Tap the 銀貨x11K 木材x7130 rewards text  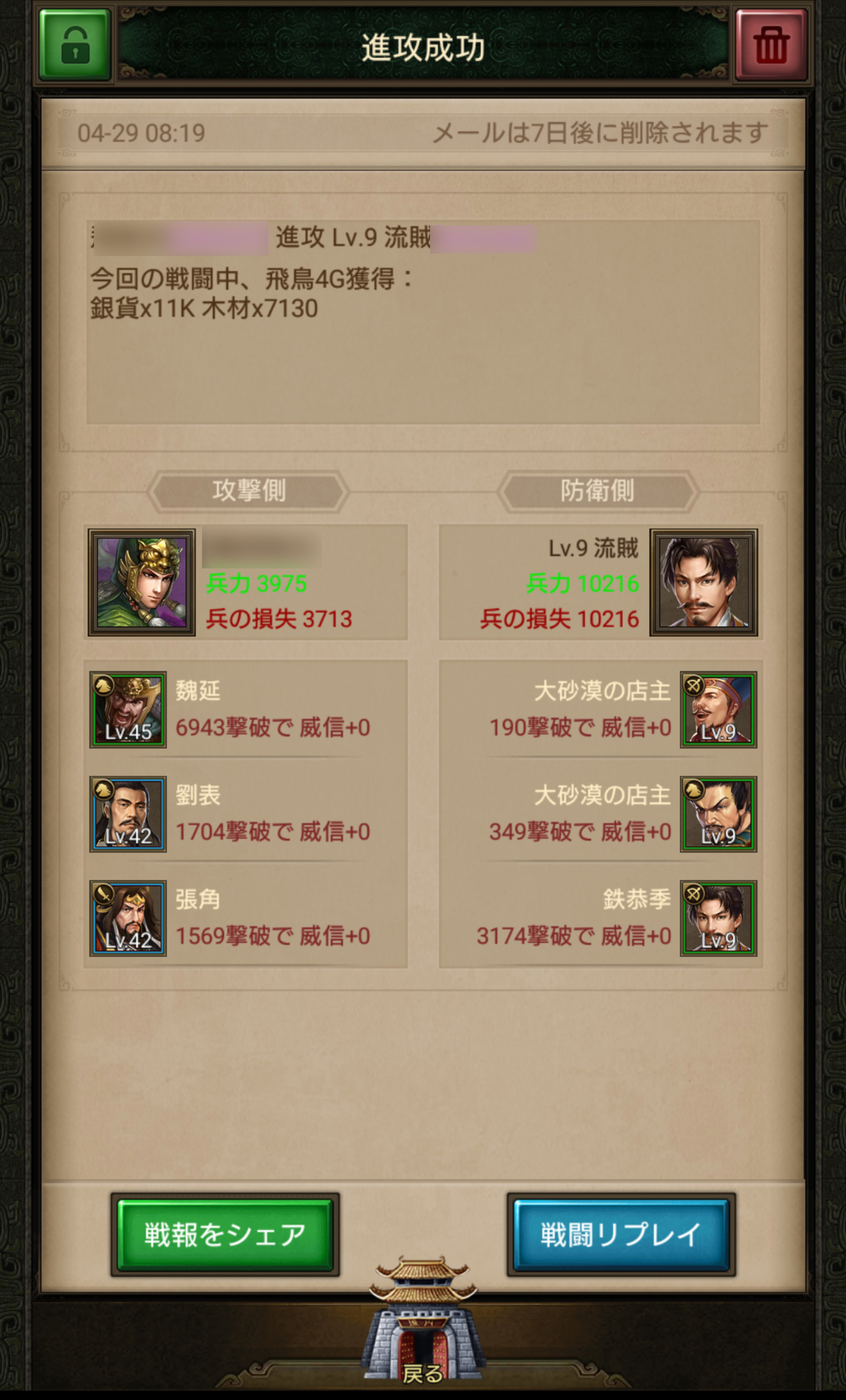(204, 309)
